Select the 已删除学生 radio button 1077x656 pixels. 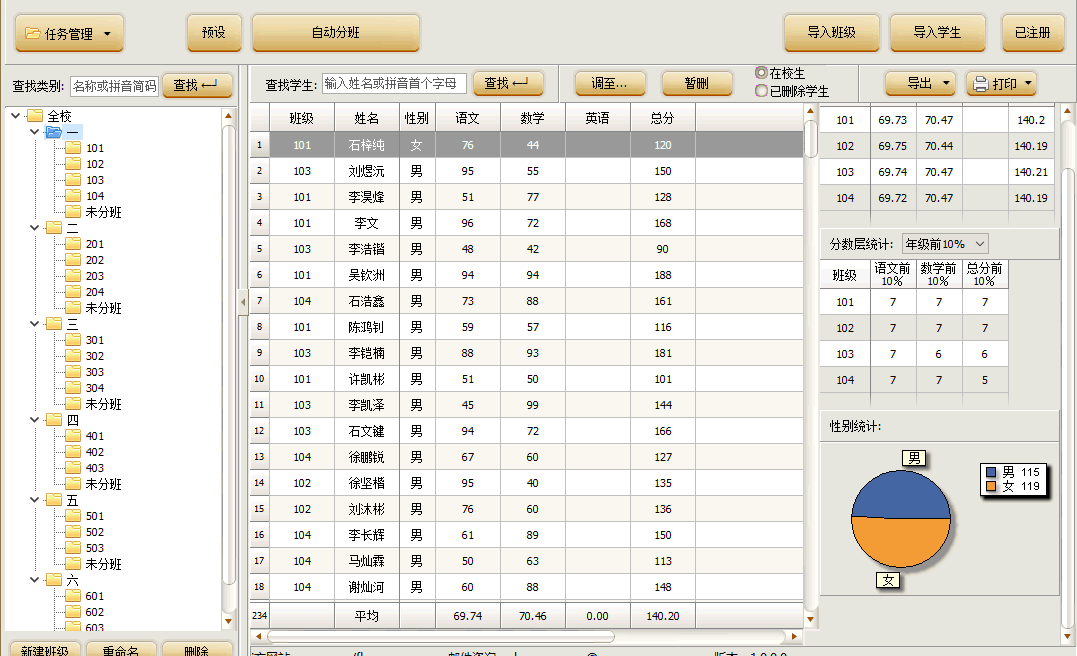point(762,91)
